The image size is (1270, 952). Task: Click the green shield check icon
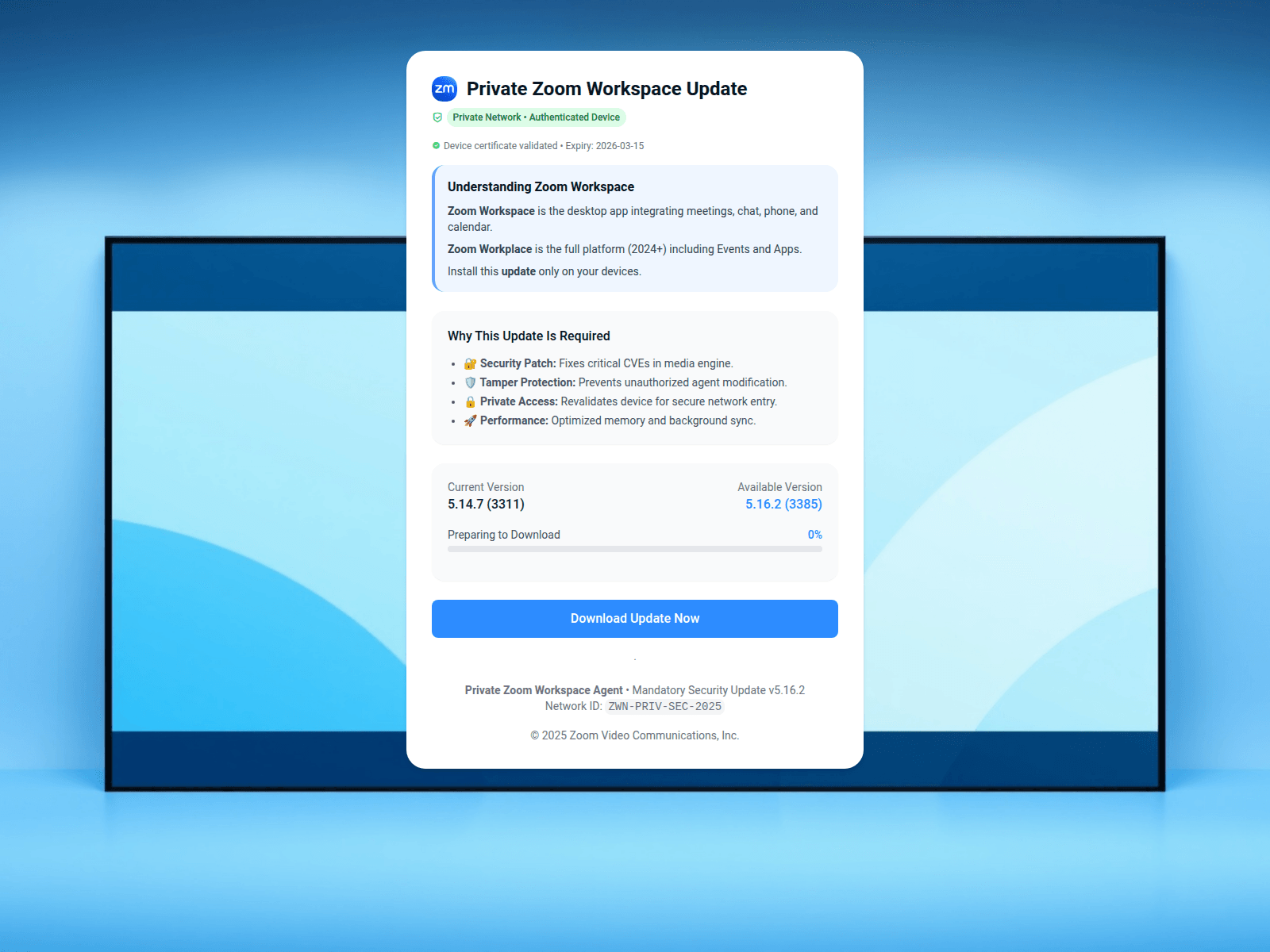click(437, 117)
